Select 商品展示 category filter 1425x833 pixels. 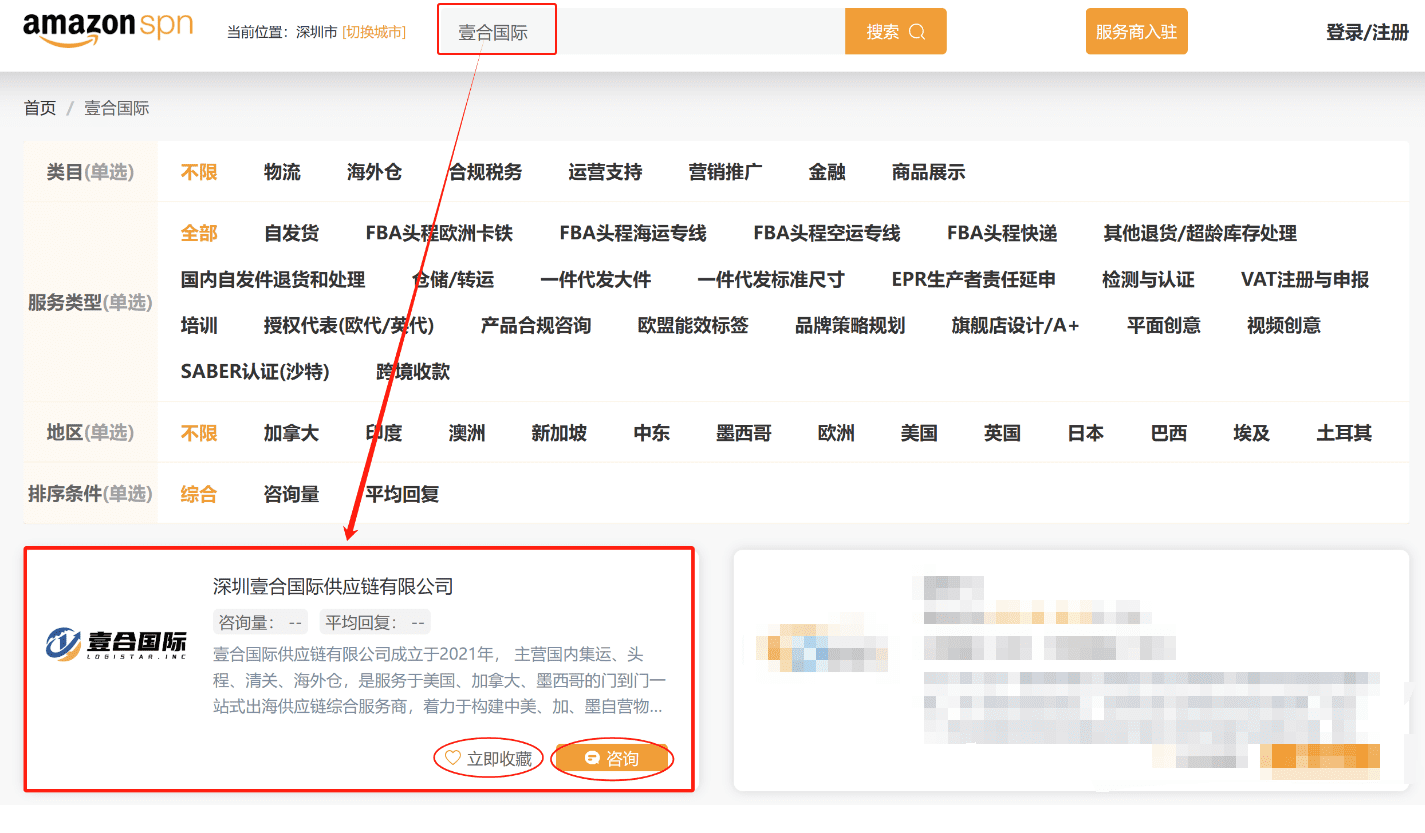pyautogui.click(x=928, y=172)
